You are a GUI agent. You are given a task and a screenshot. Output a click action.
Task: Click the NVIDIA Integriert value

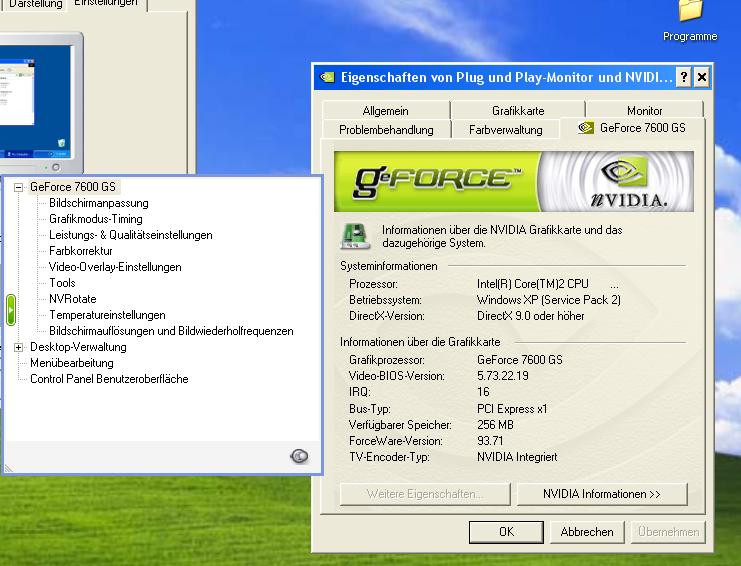pyautogui.click(x=517, y=457)
